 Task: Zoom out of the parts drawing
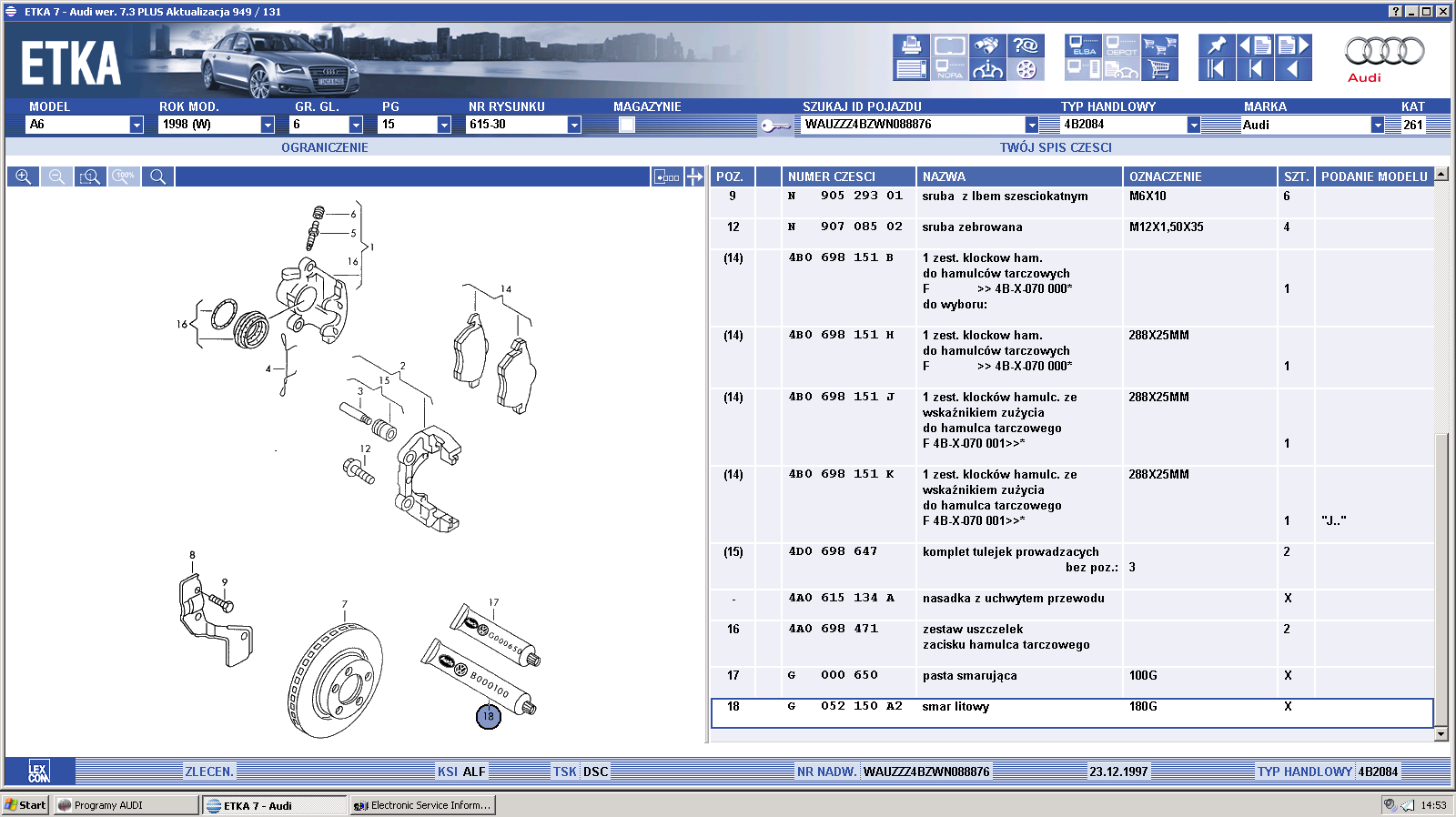point(57,177)
